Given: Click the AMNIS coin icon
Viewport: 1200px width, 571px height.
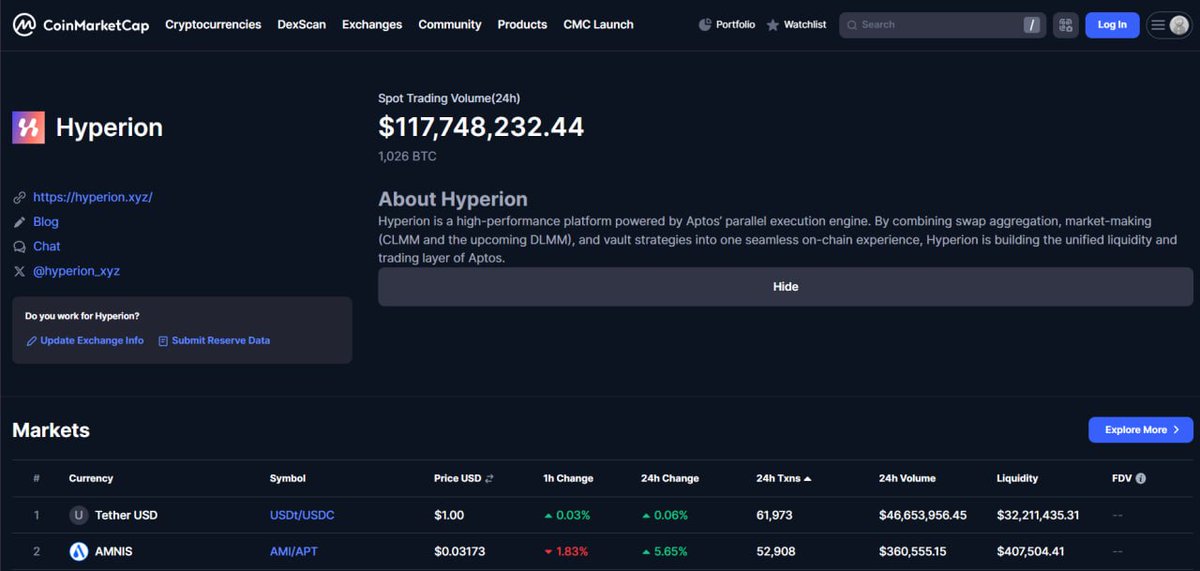Looking at the screenshot, I should (x=79, y=552).
